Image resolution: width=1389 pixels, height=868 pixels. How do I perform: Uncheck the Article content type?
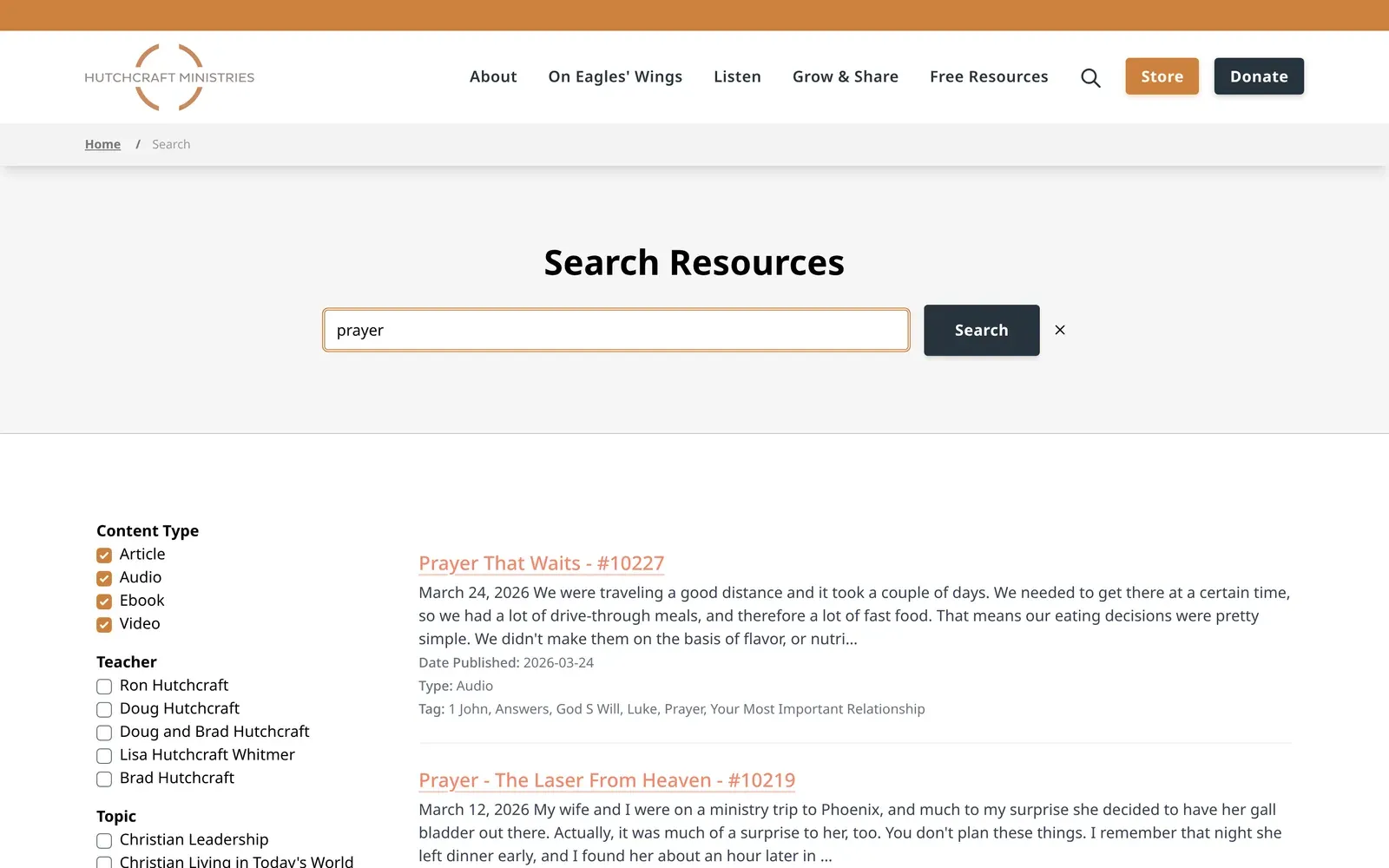(104, 555)
